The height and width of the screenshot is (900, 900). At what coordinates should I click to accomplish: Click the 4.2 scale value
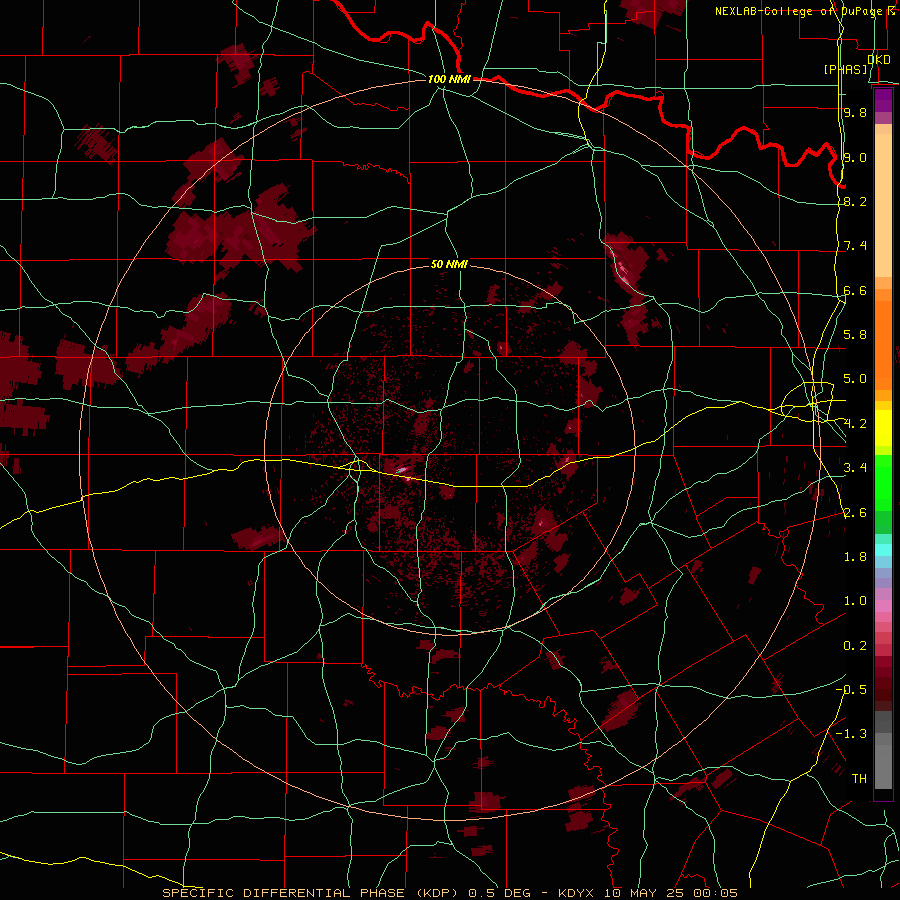(x=855, y=424)
